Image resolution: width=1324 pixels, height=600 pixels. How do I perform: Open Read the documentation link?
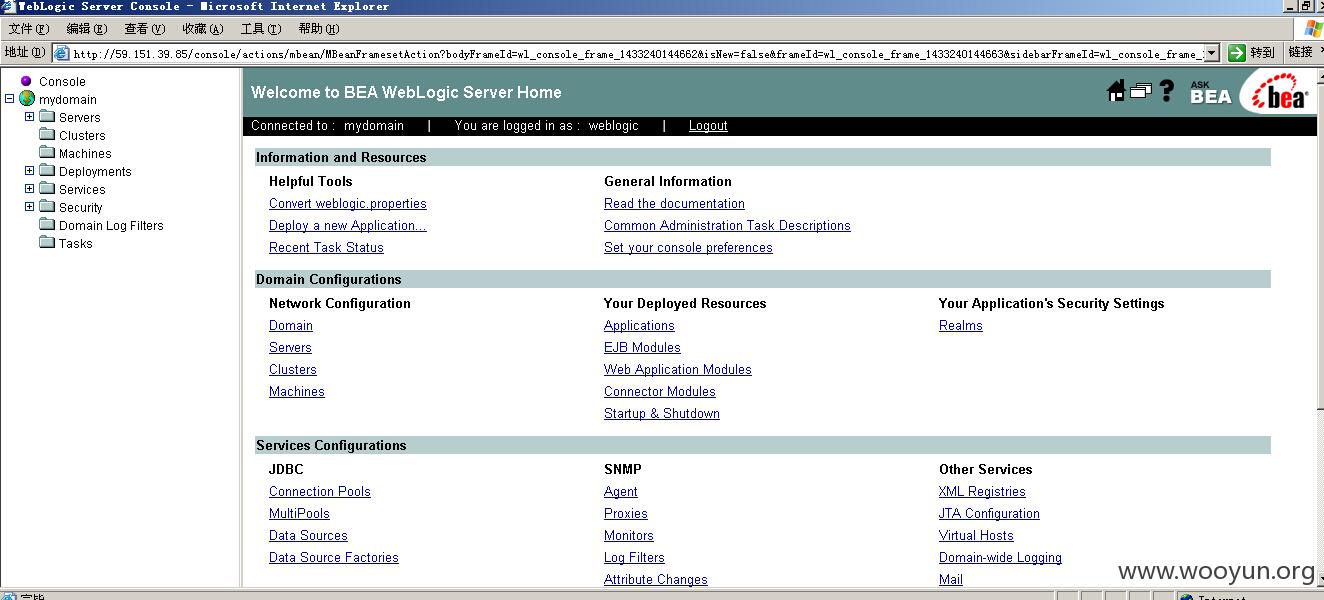point(674,204)
